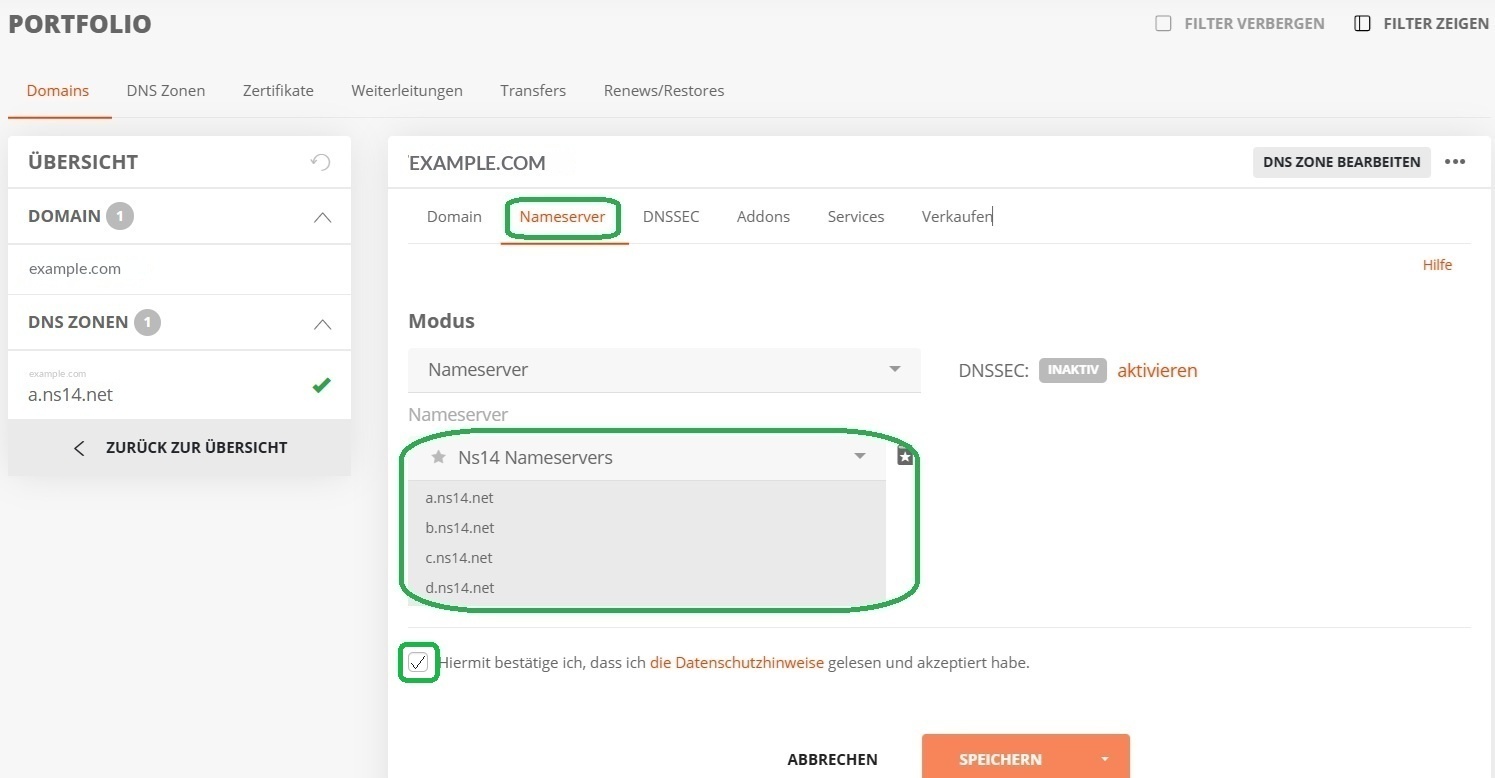Viewport: 1495px width, 778px height.
Task: Collapse the DOMAIN section chevron
Action: pos(322,217)
